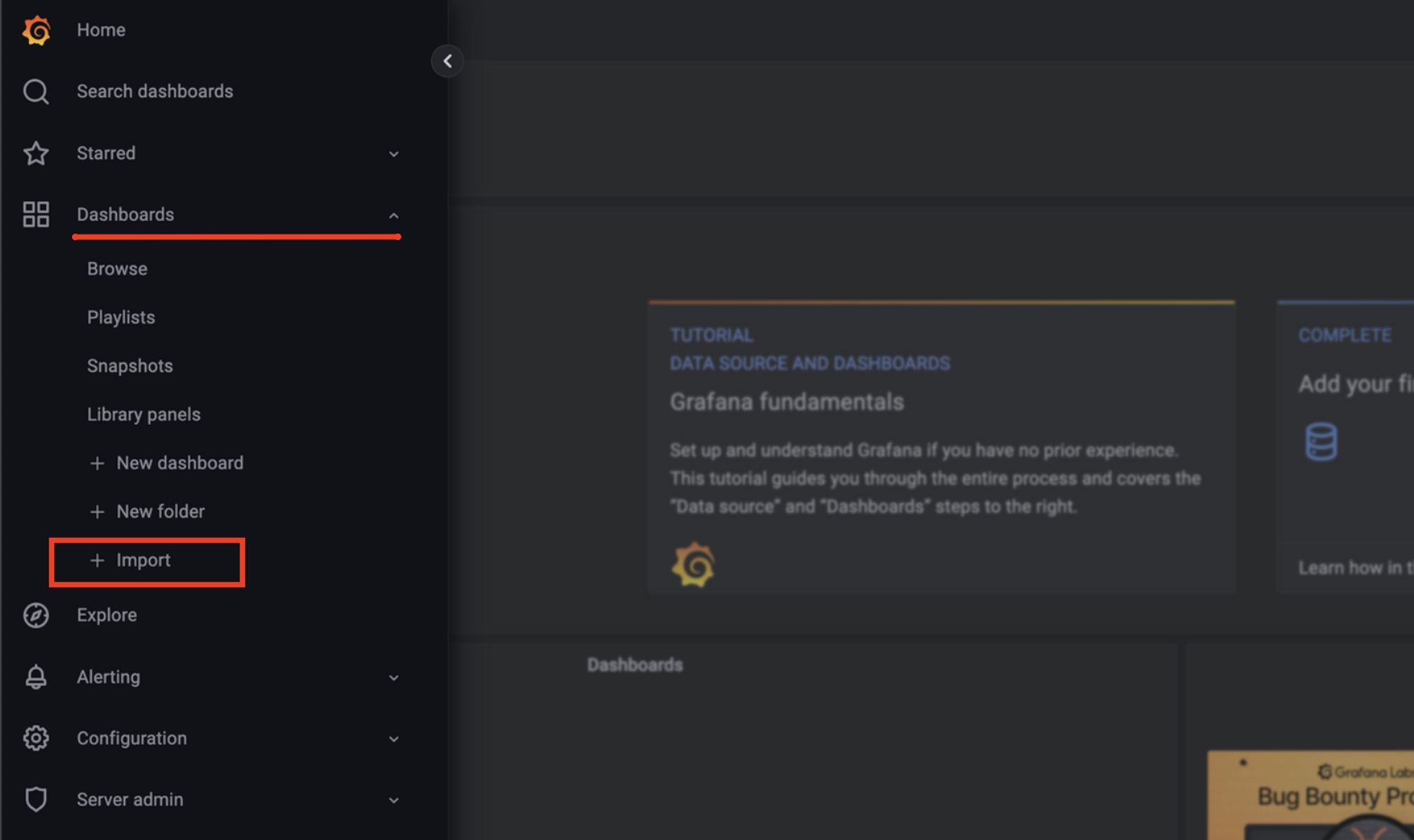Expand the Alerting section chevron

pos(394,678)
